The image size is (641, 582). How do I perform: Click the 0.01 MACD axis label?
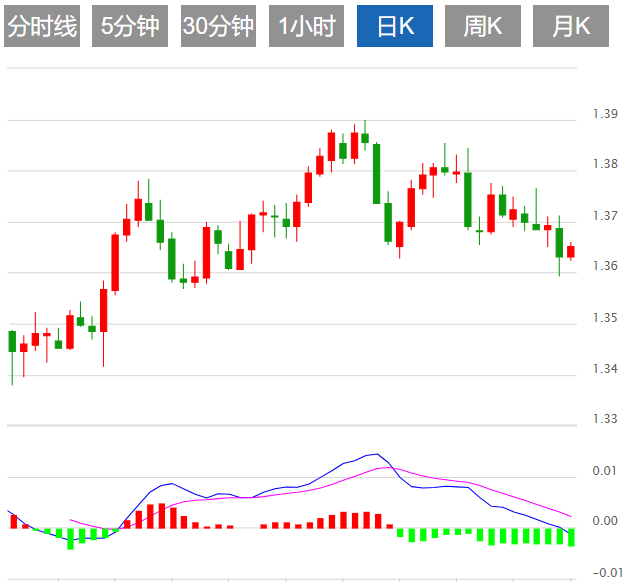pyautogui.click(x=603, y=470)
